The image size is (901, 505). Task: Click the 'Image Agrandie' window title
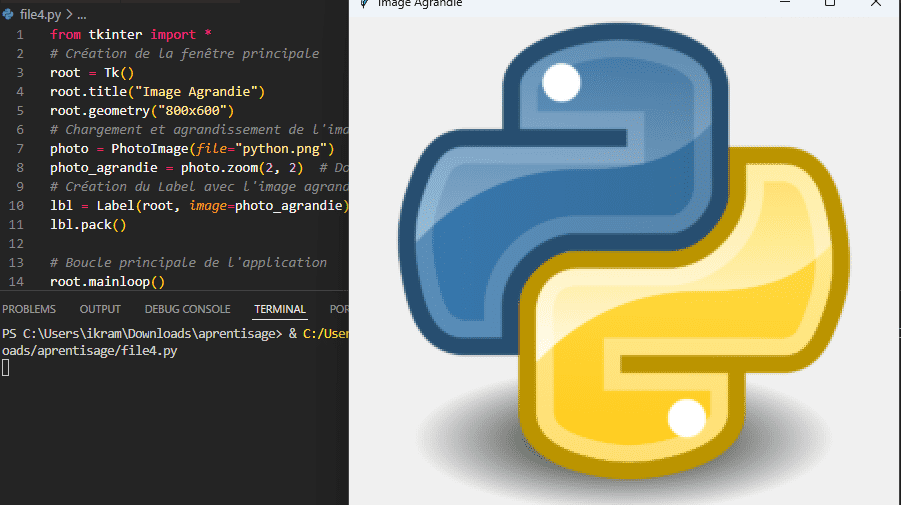(419, 3)
